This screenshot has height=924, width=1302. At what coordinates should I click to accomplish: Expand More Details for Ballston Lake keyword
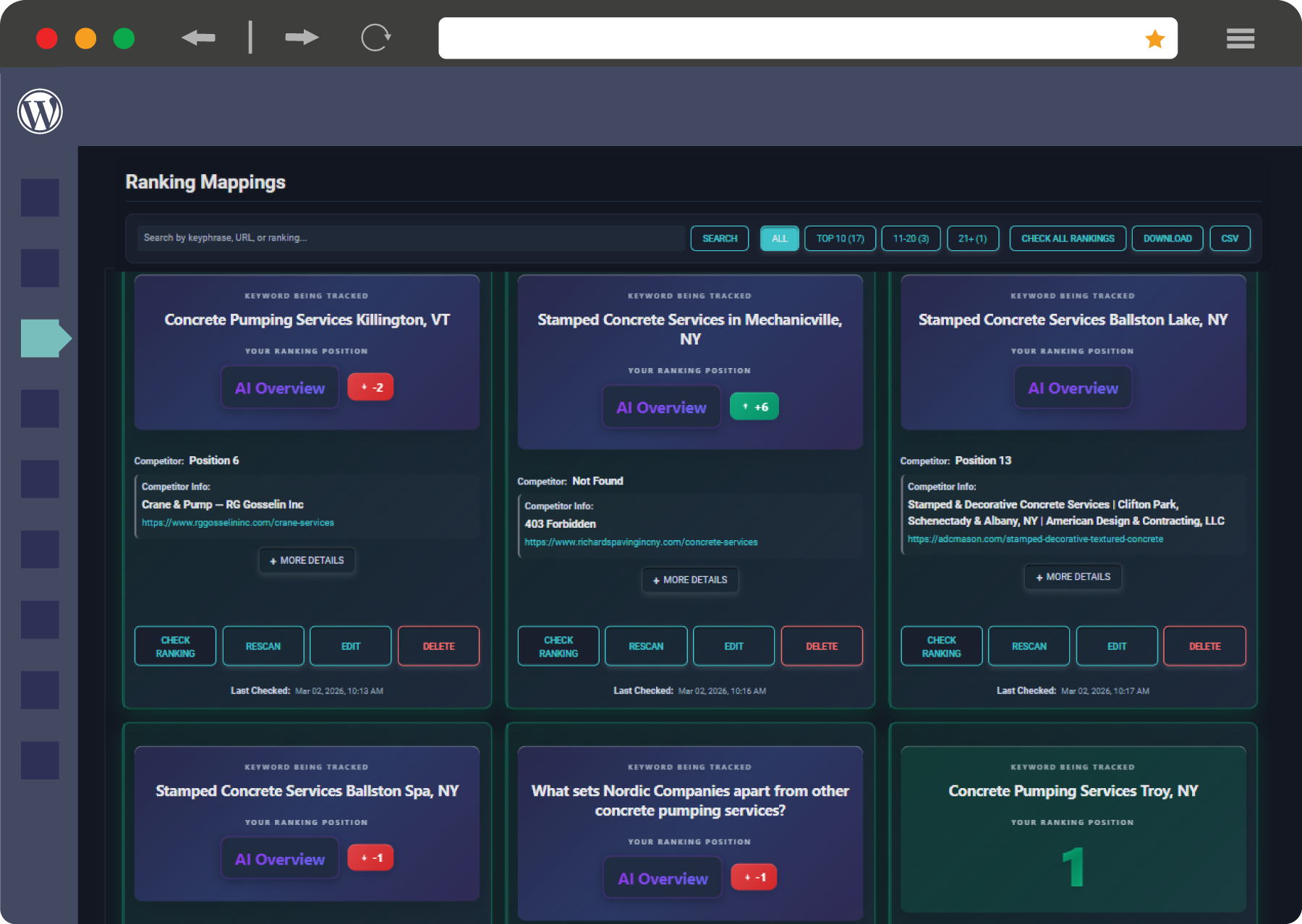tap(1073, 577)
